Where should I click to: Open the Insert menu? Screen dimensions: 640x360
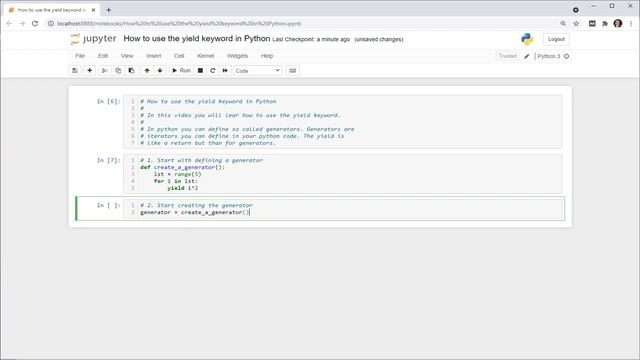(x=154, y=56)
